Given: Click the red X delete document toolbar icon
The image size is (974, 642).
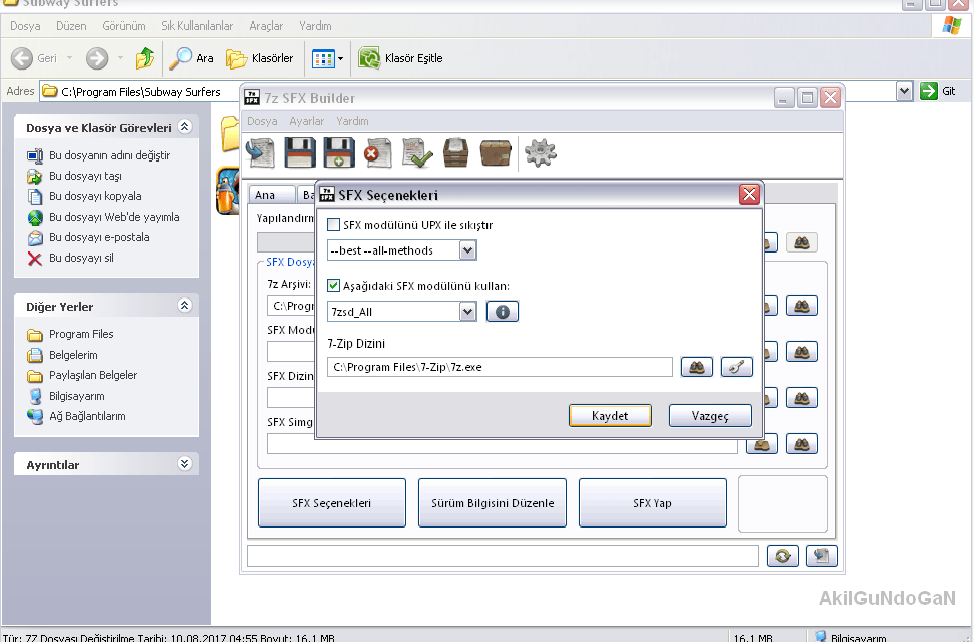Looking at the screenshot, I should [378, 153].
